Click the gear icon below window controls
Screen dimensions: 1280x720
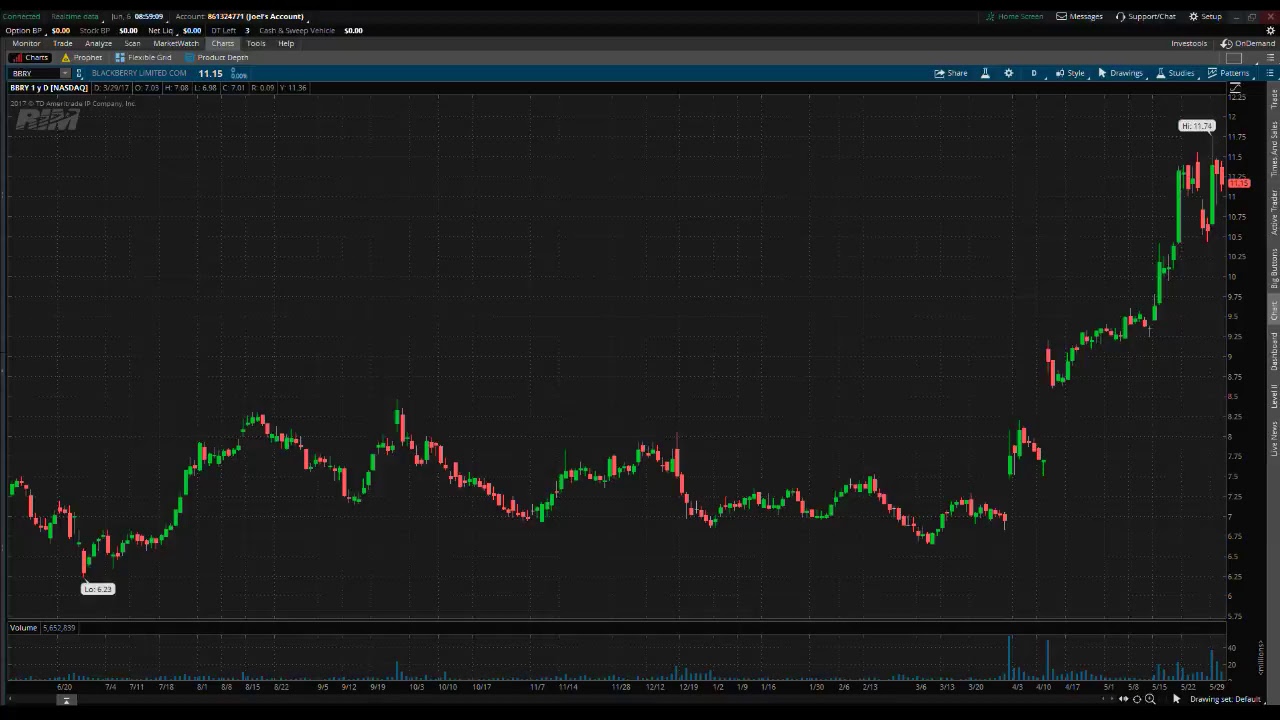[1271, 30]
